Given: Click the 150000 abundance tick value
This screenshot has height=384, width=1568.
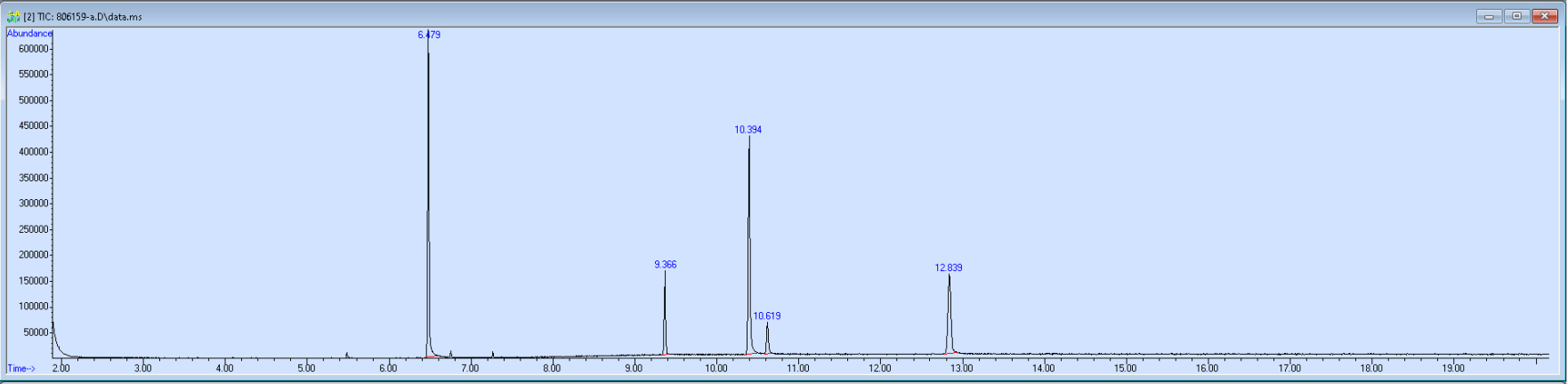Looking at the screenshot, I should point(34,281).
